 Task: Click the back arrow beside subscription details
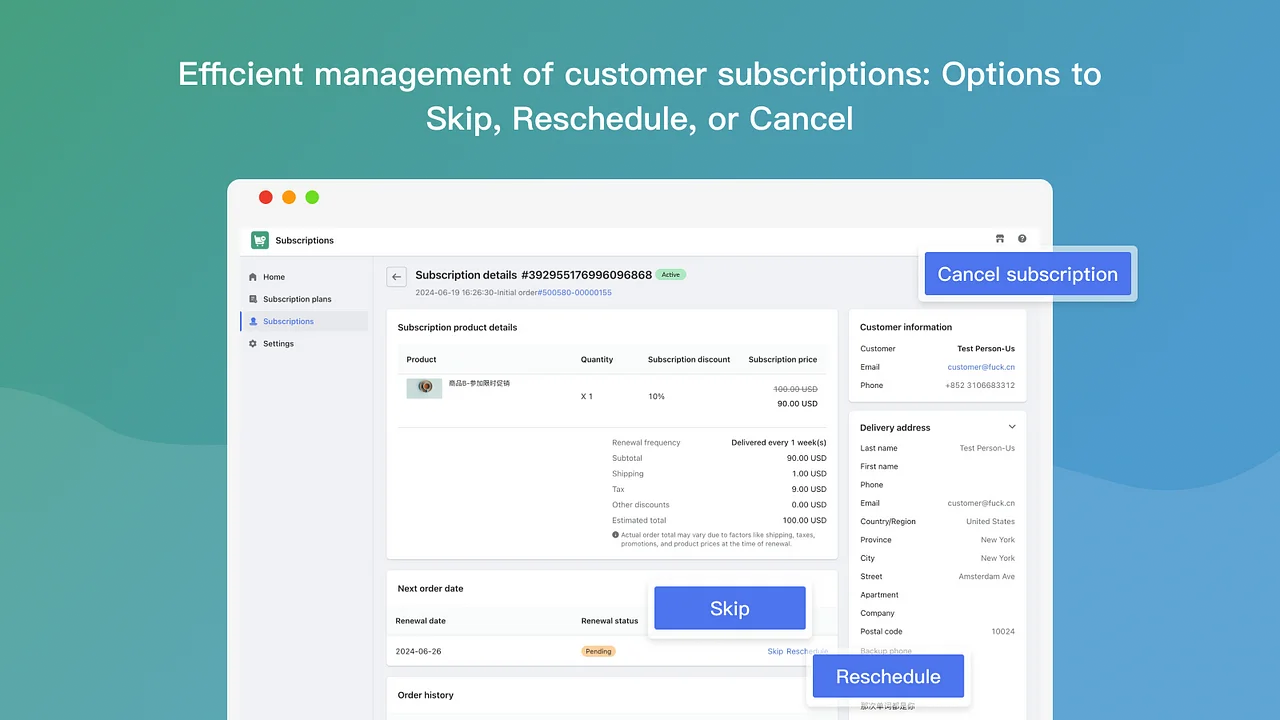tap(396, 276)
